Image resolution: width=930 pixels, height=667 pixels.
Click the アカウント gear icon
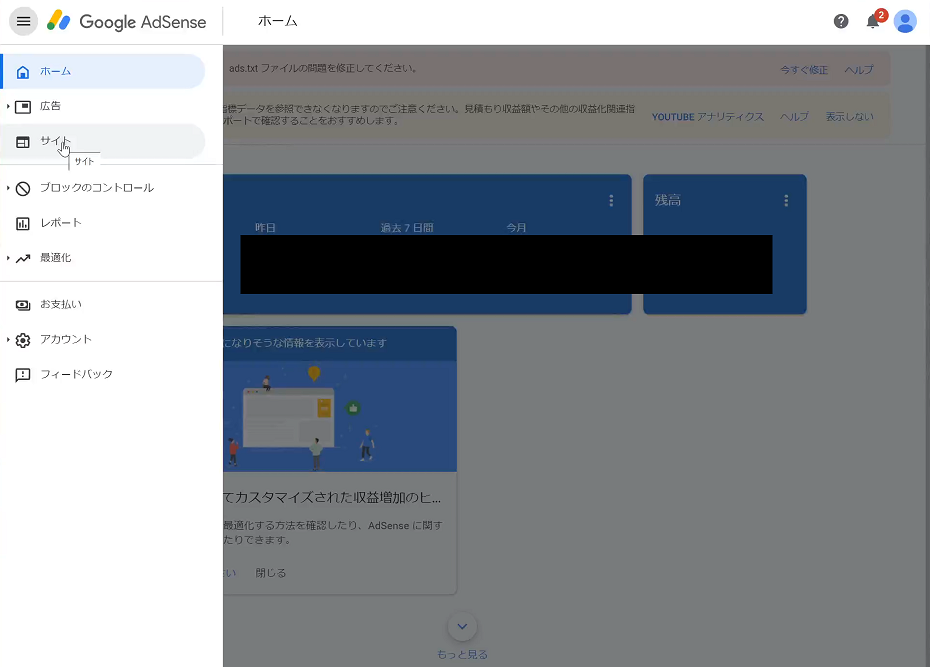23,340
